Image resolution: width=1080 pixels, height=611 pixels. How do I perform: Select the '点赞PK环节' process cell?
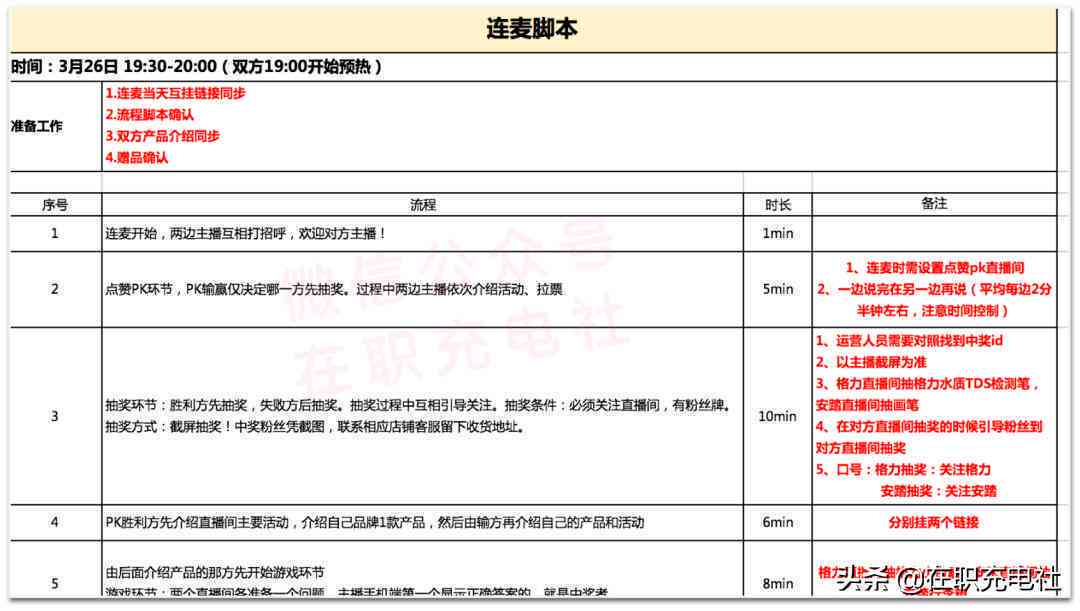tap(423, 289)
